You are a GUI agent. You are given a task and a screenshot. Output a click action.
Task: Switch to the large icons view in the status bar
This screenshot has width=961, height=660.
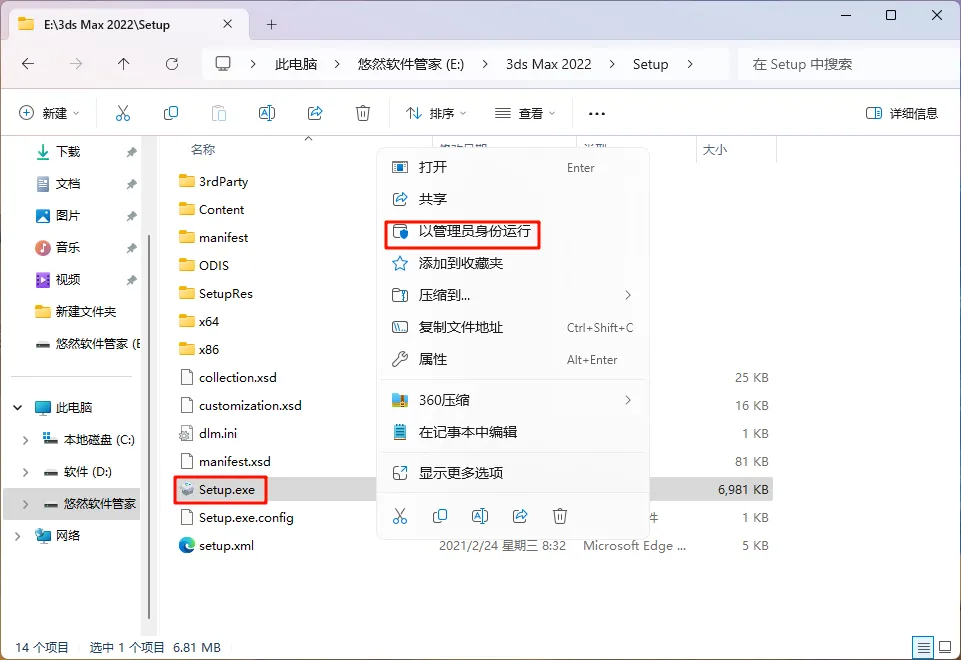click(x=946, y=647)
